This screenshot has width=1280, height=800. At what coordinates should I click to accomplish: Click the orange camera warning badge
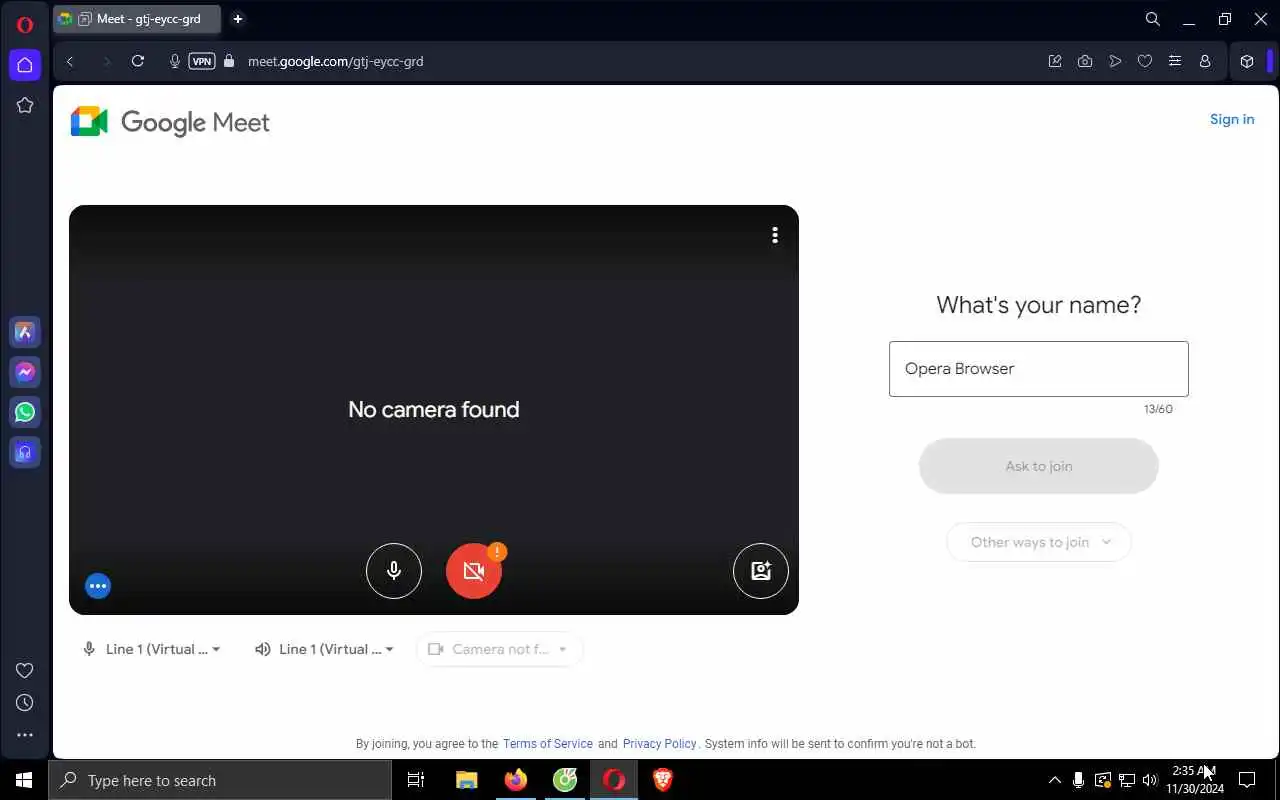click(x=497, y=551)
